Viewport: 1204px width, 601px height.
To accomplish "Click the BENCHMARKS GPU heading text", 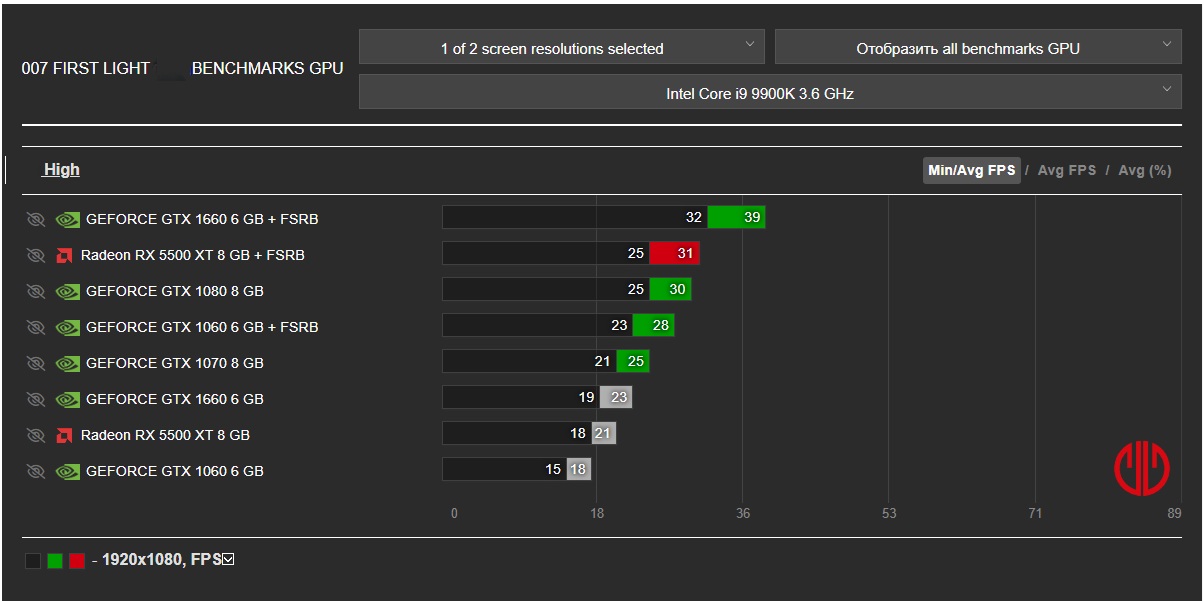I will coord(267,69).
